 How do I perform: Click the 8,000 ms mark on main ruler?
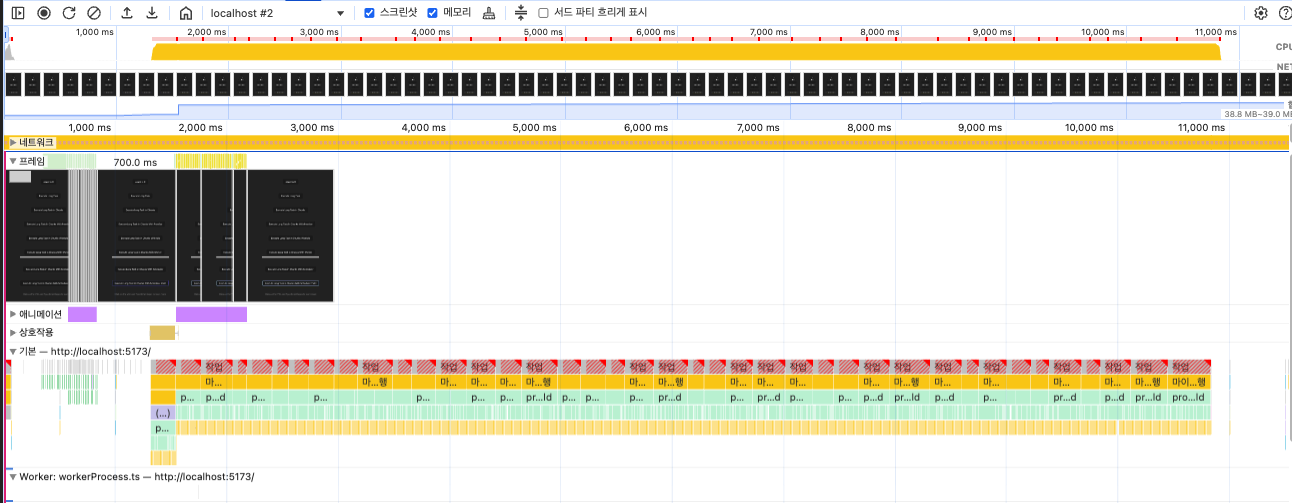click(x=870, y=128)
